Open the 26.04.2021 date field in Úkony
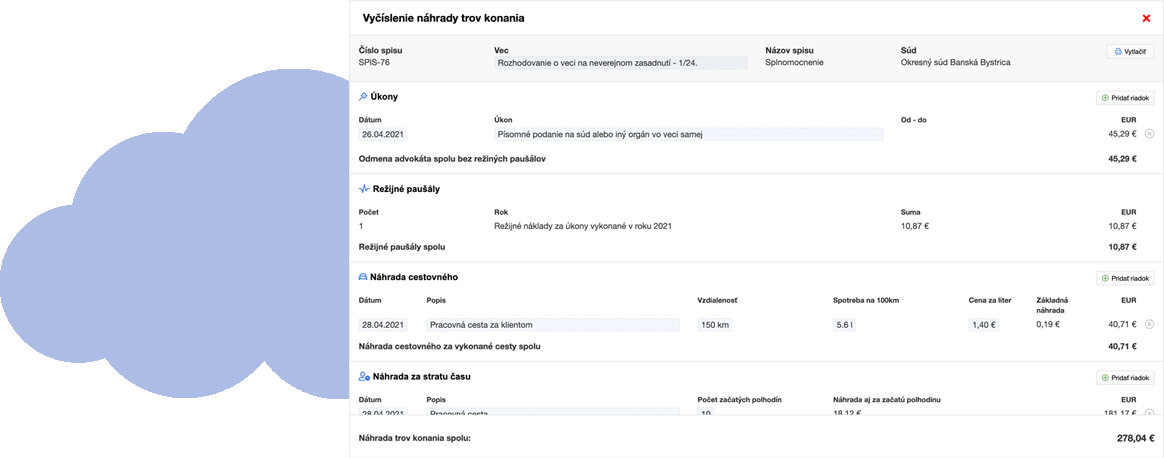Image resolution: width=1164 pixels, height=458 pixels. (383, 134)
